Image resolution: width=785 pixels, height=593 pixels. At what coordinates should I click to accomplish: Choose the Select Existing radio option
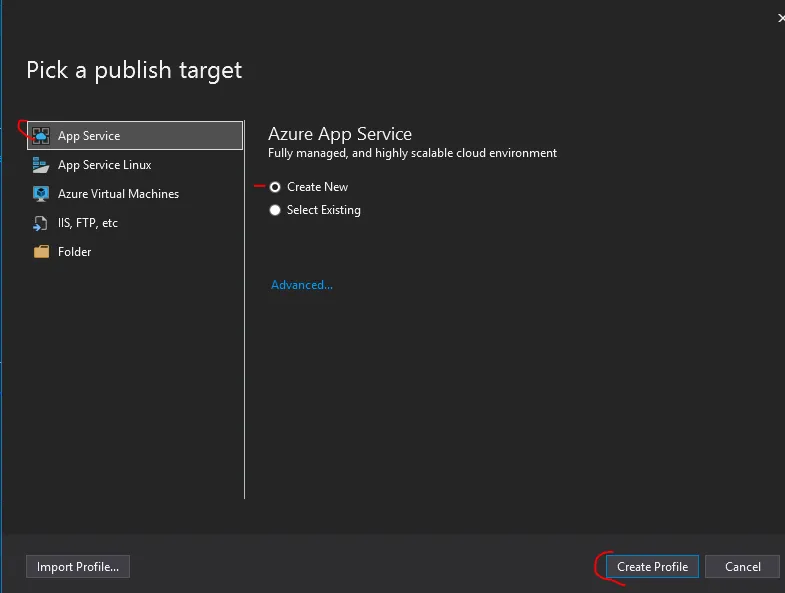pos(275,210)
